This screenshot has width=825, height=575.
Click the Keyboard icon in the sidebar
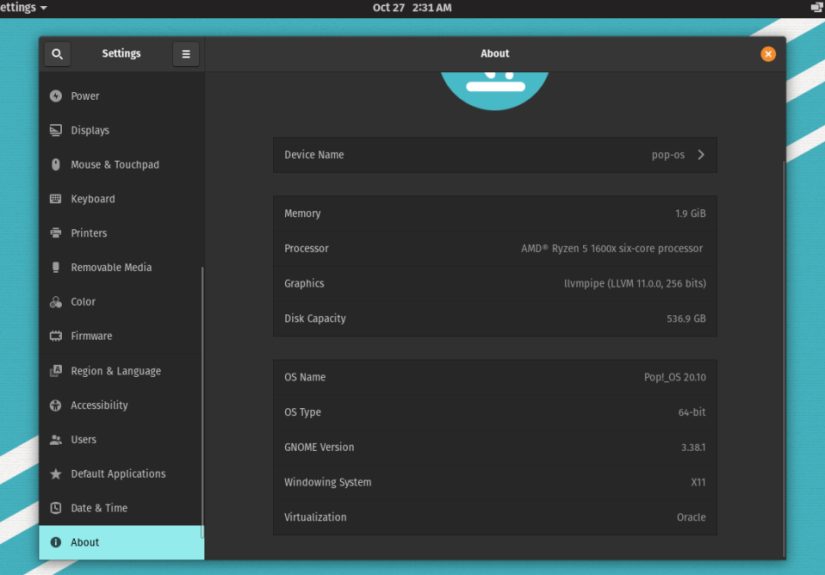[56, 198]
